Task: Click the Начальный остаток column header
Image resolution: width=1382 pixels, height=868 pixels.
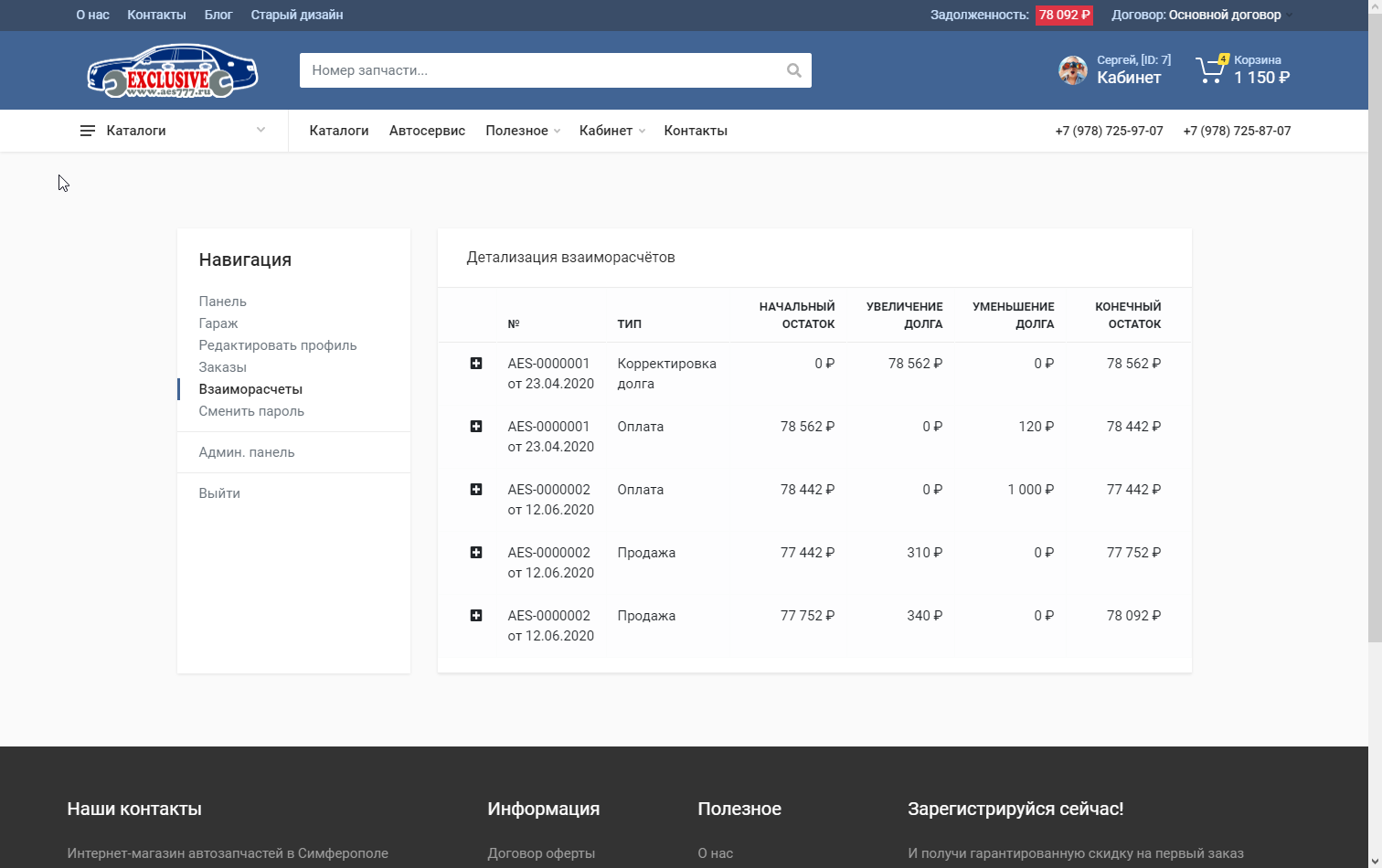Action: click(x=797, y=315)
